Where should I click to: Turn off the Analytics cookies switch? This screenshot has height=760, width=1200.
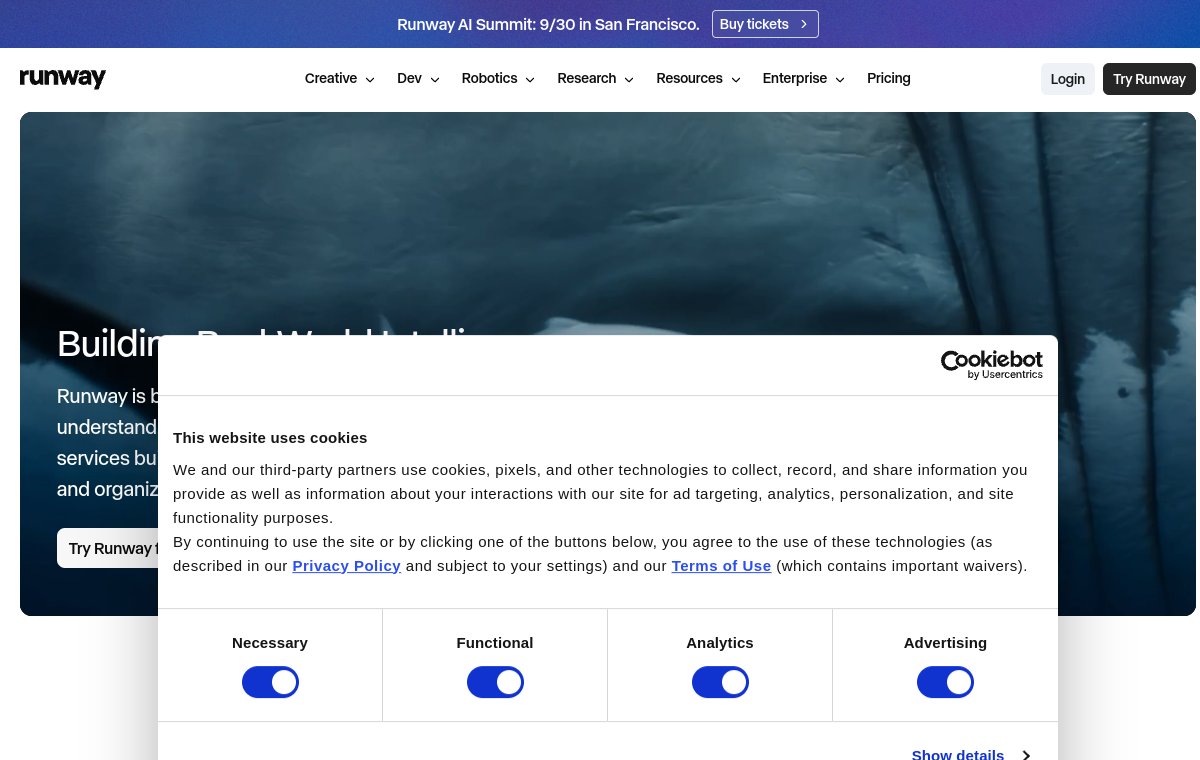720,682
